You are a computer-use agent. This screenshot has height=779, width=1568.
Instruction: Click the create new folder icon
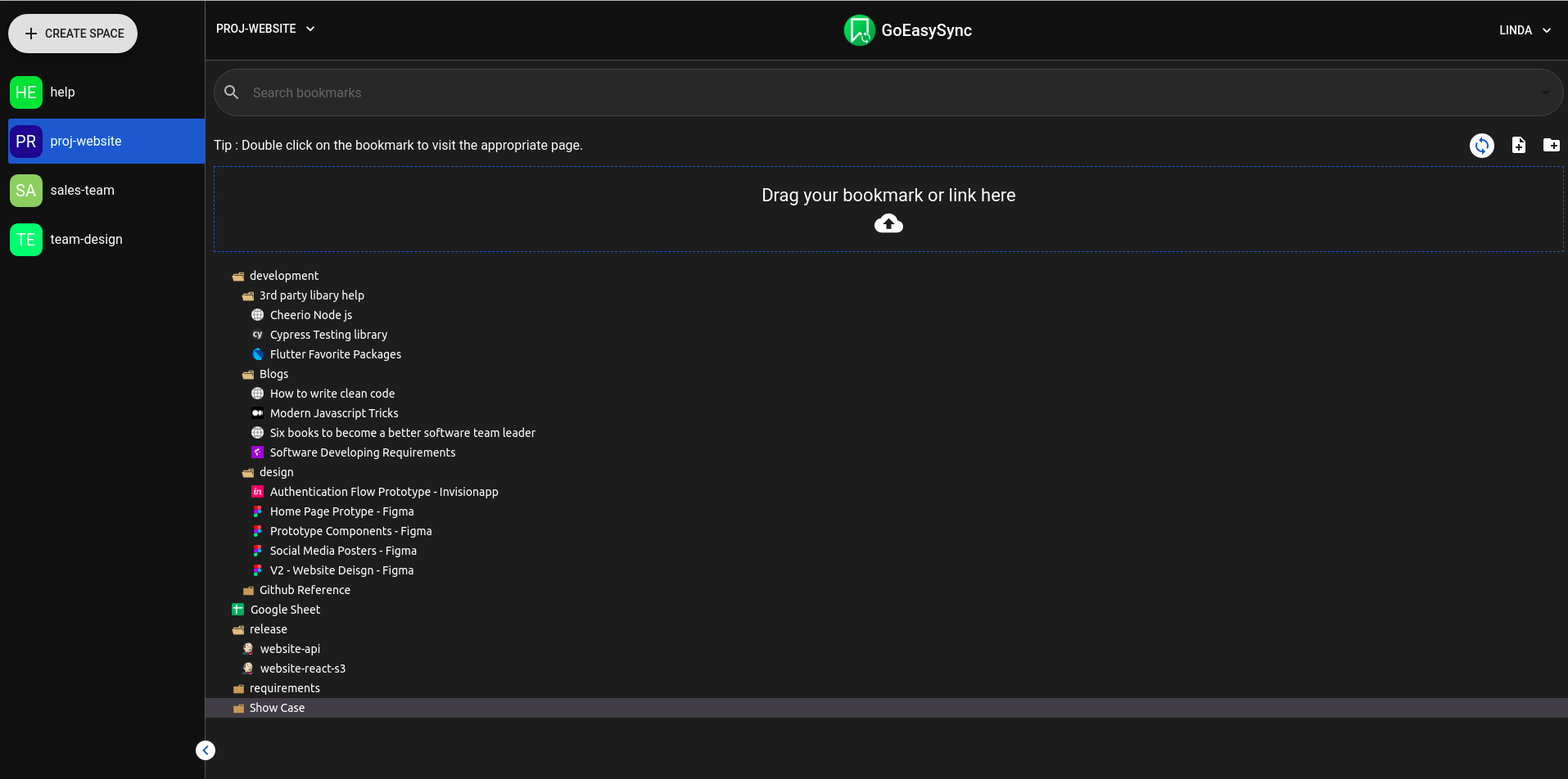(1552, 145)
